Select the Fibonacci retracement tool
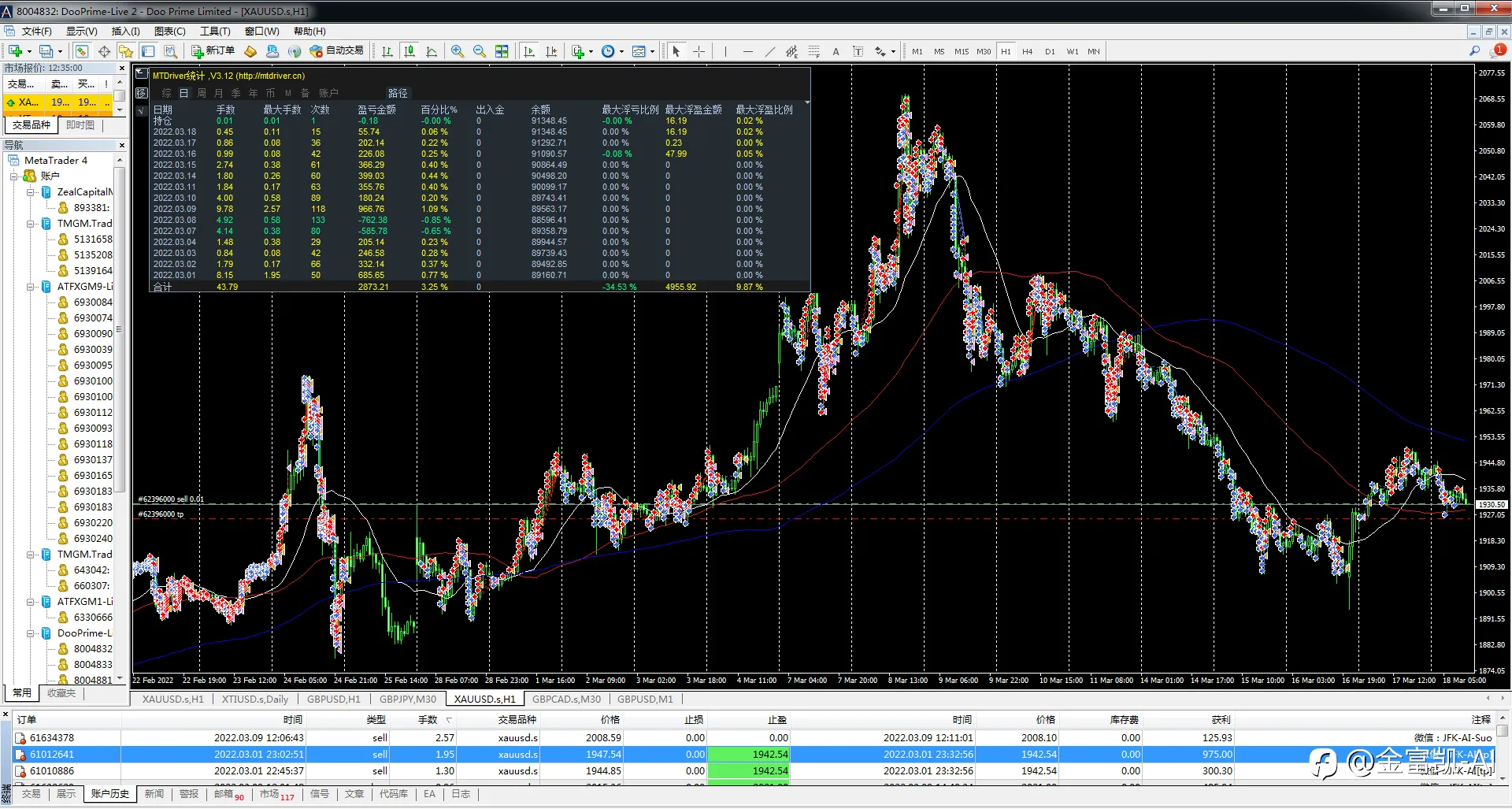1512x809 pixels. pos(813,51)
